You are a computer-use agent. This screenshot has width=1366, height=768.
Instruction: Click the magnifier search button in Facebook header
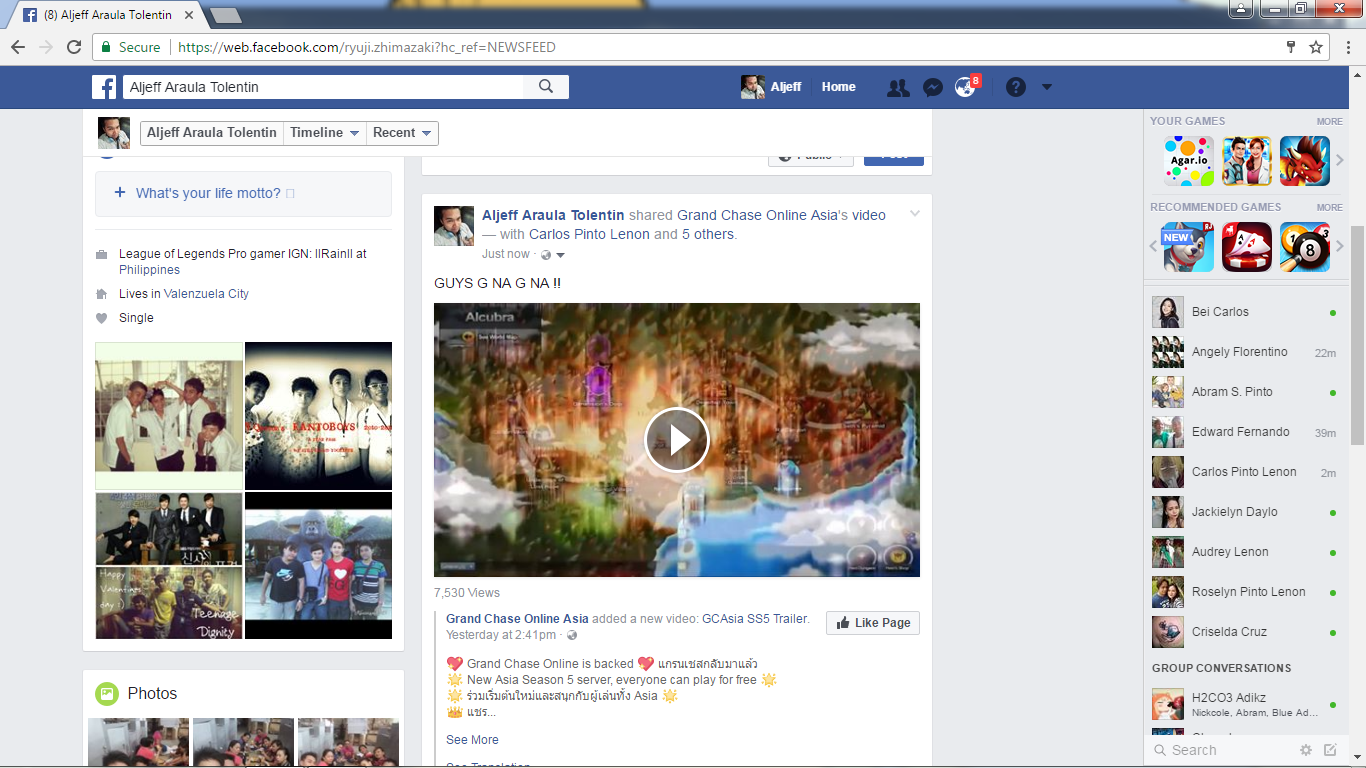(x=546, y=87)
